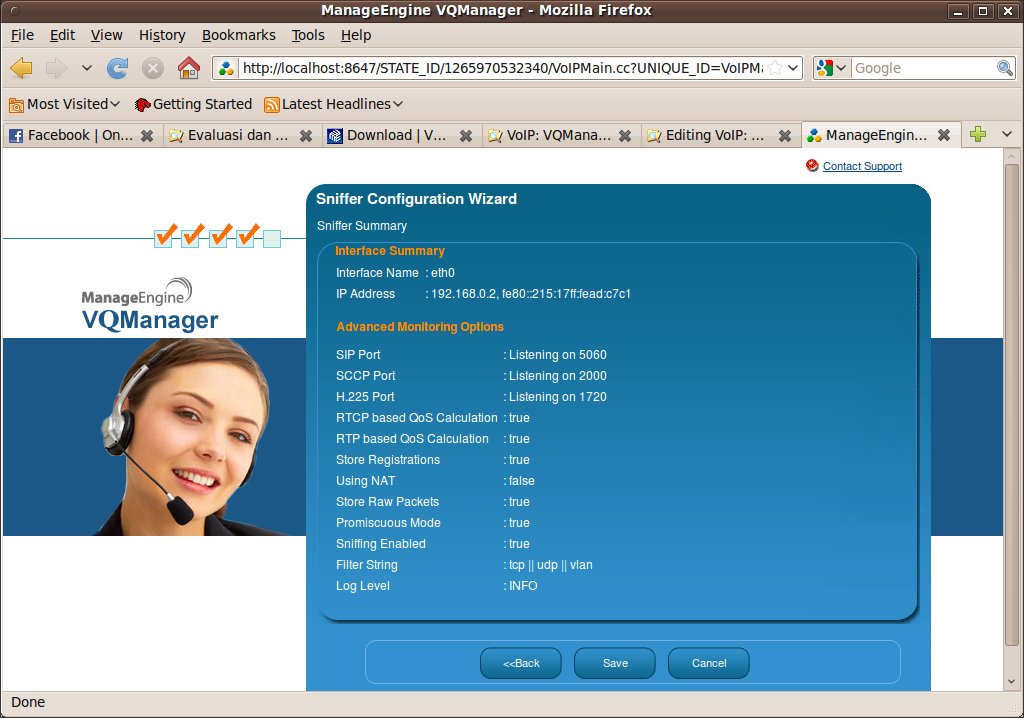The width and height of the screenshot is (1024, 718).
Task: Open the address bar URL dropdown
Action: coord(793,68)
